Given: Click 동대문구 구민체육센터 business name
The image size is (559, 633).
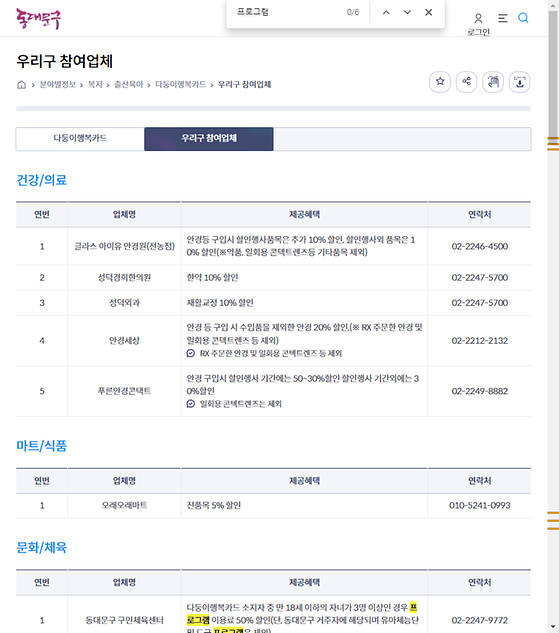Looking at the screenshot, I should (x=124, y=620).
